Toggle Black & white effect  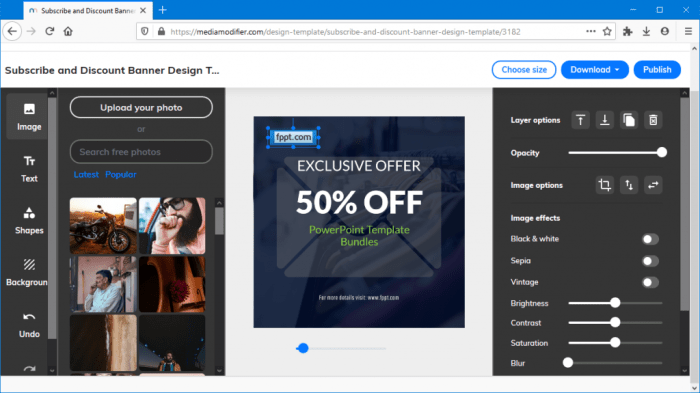point(650,239)
